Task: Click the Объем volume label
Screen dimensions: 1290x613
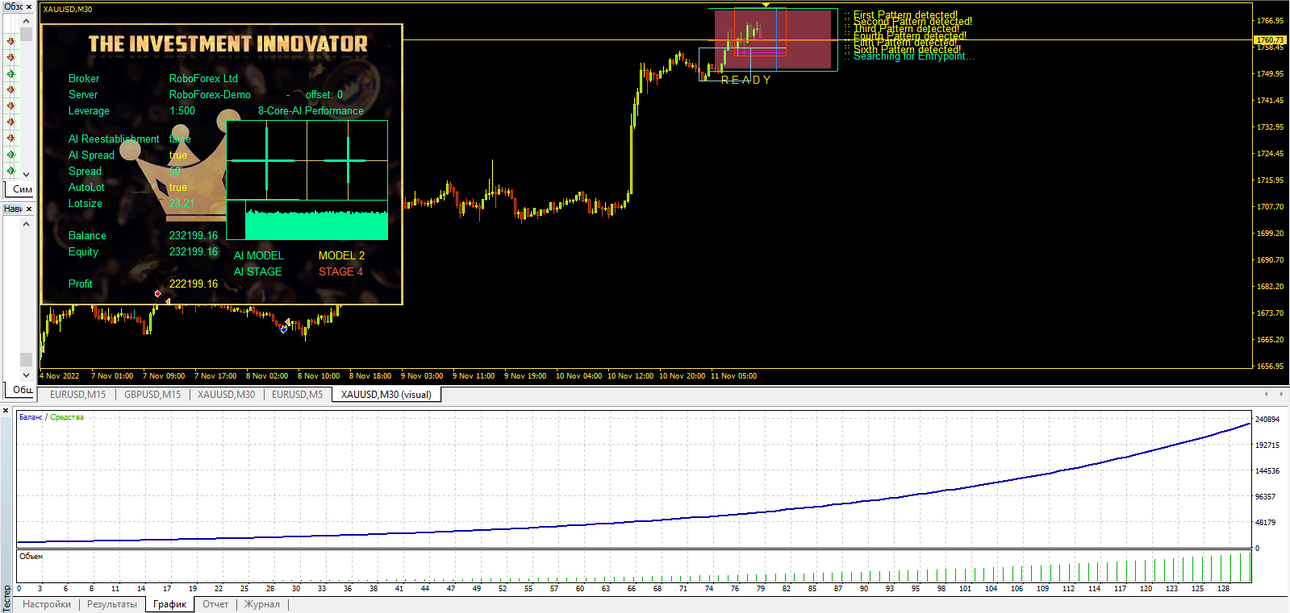Action: (x=30, y=555)
